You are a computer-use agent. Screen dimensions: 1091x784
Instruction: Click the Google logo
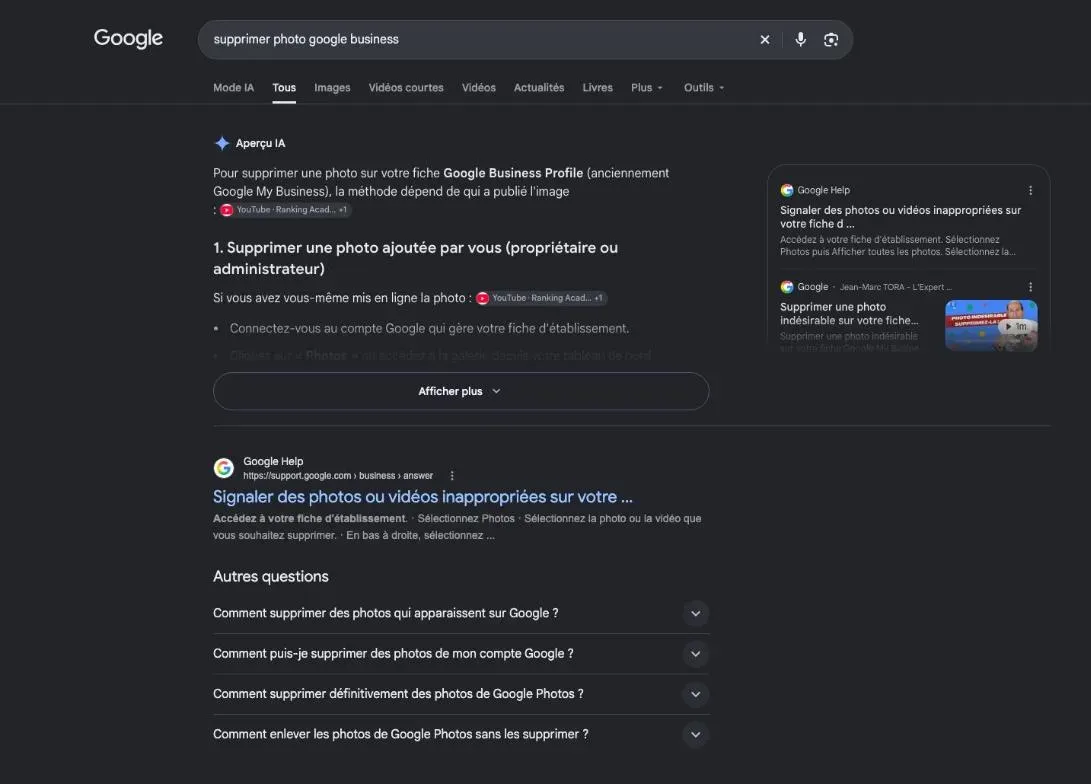point(128,38)
